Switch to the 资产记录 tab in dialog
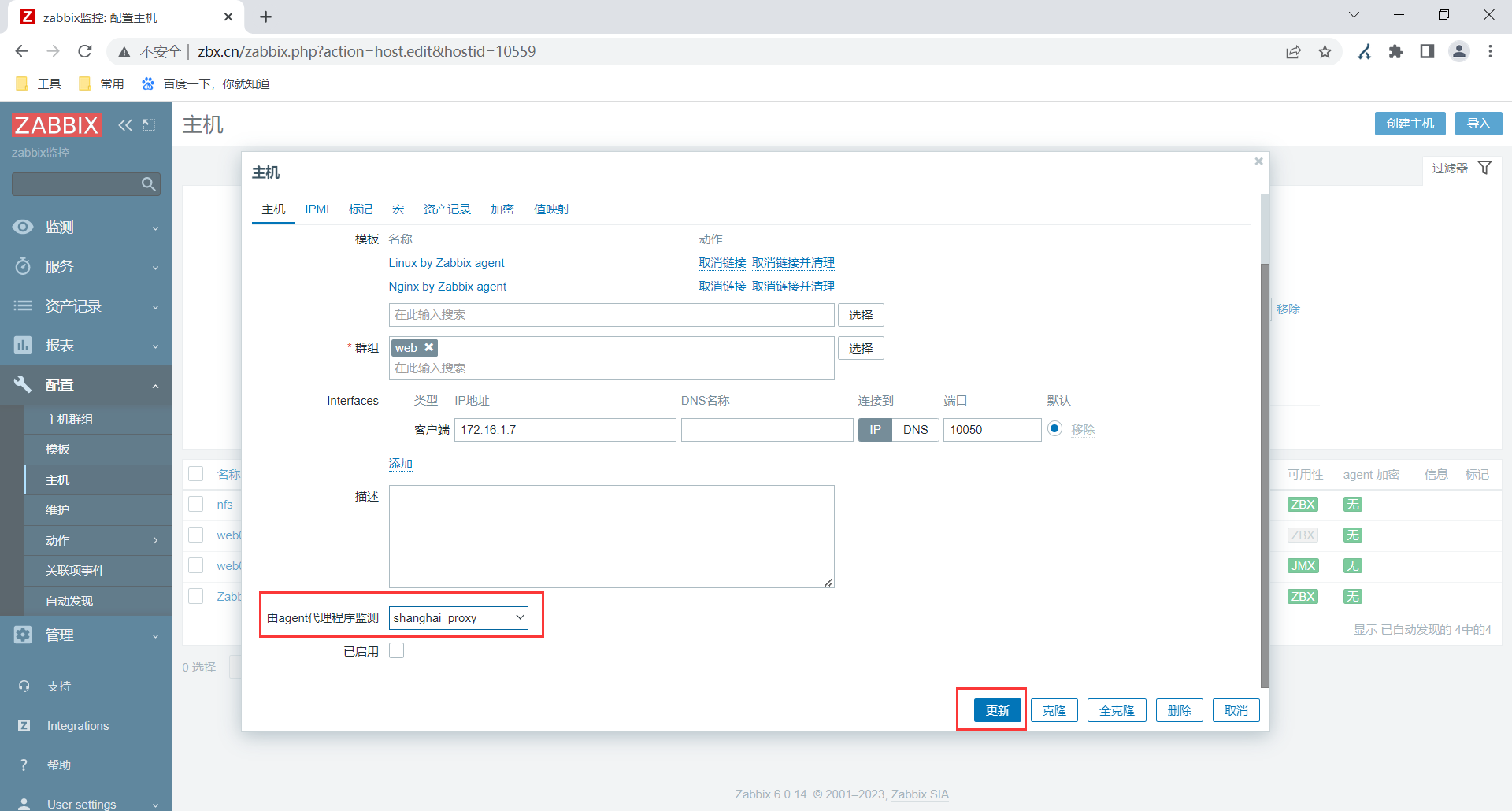The width and height of the screenshot is (1512, 811). tap(447, 209)
